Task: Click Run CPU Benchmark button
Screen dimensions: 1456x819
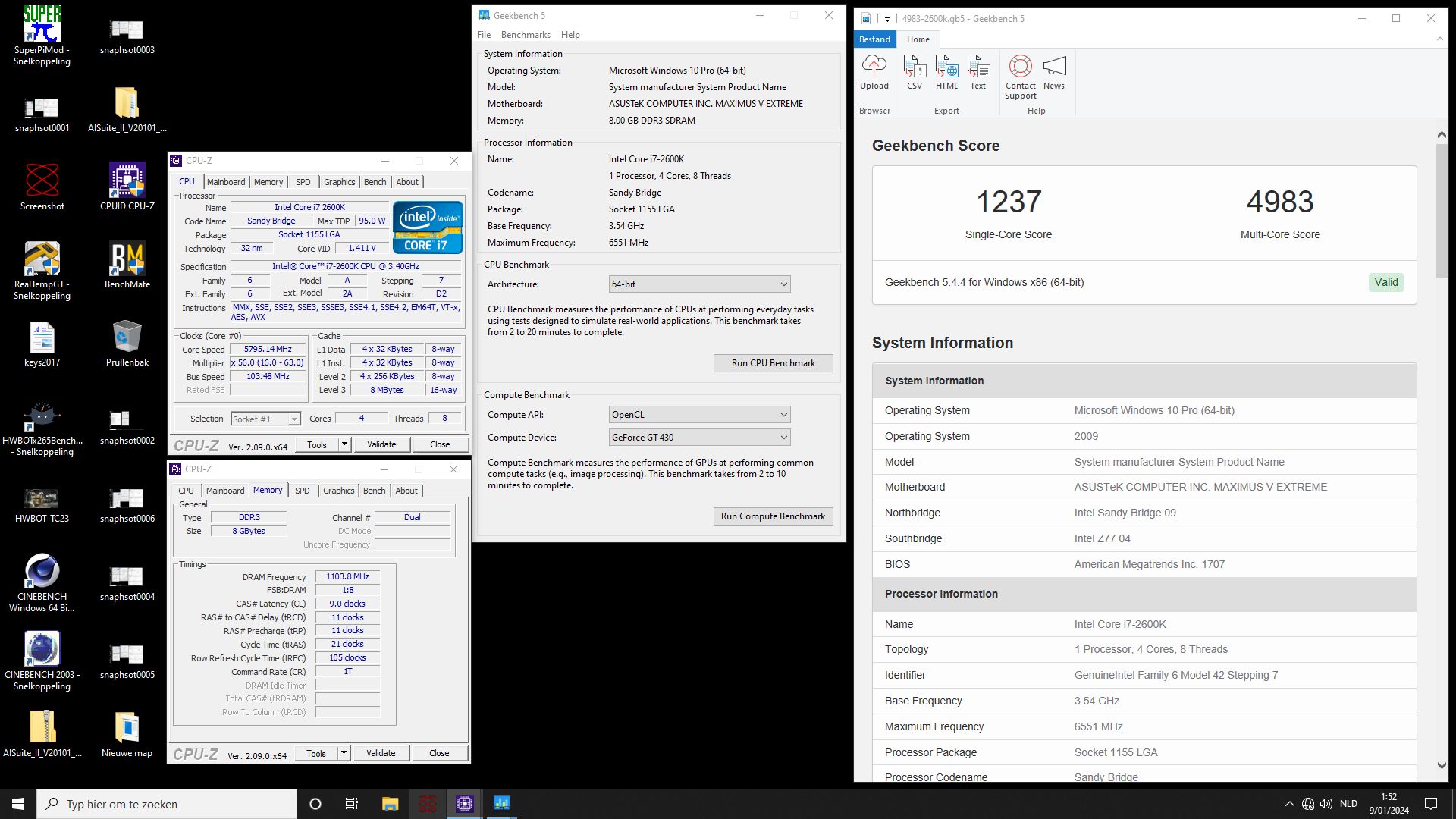Action: coord(773,363)
